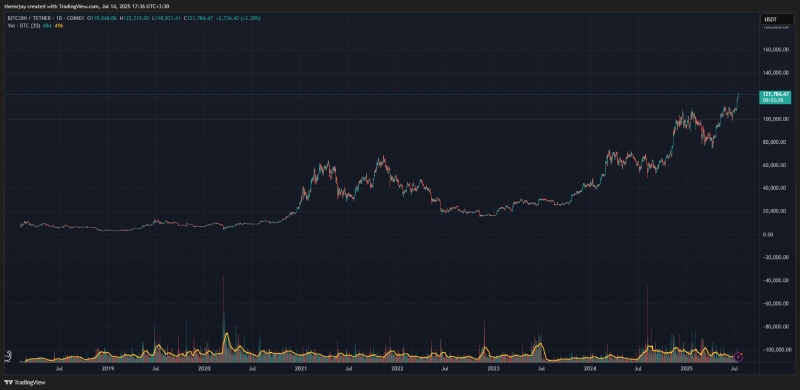This screenshot has height=390, width=800.
Task: Click the low value beginning with L118
Action: tap(166, 18)
